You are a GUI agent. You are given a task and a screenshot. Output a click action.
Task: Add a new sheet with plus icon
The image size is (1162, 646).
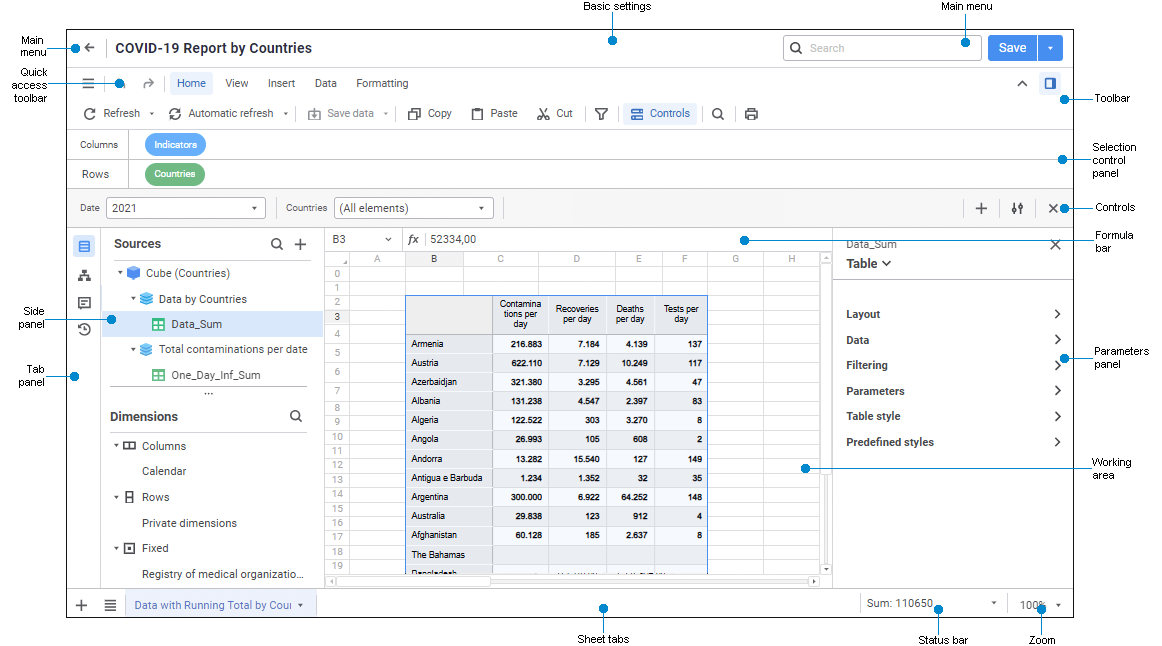coord(82,605)
